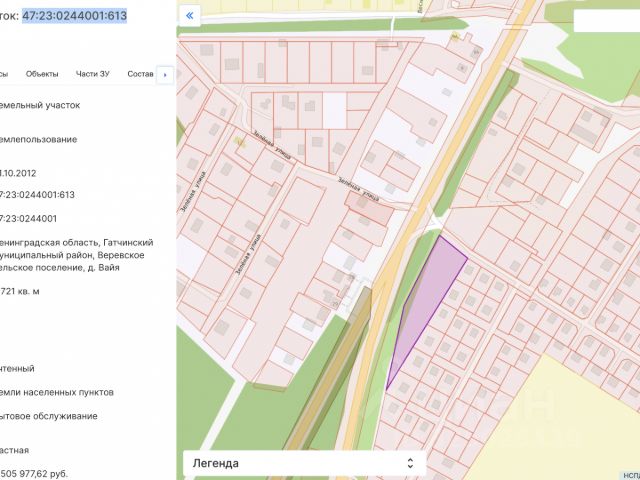Click the parcel address ending in д. Вайя
The height and width of the screenshot is (480, 640).
(x=76, y=255)
